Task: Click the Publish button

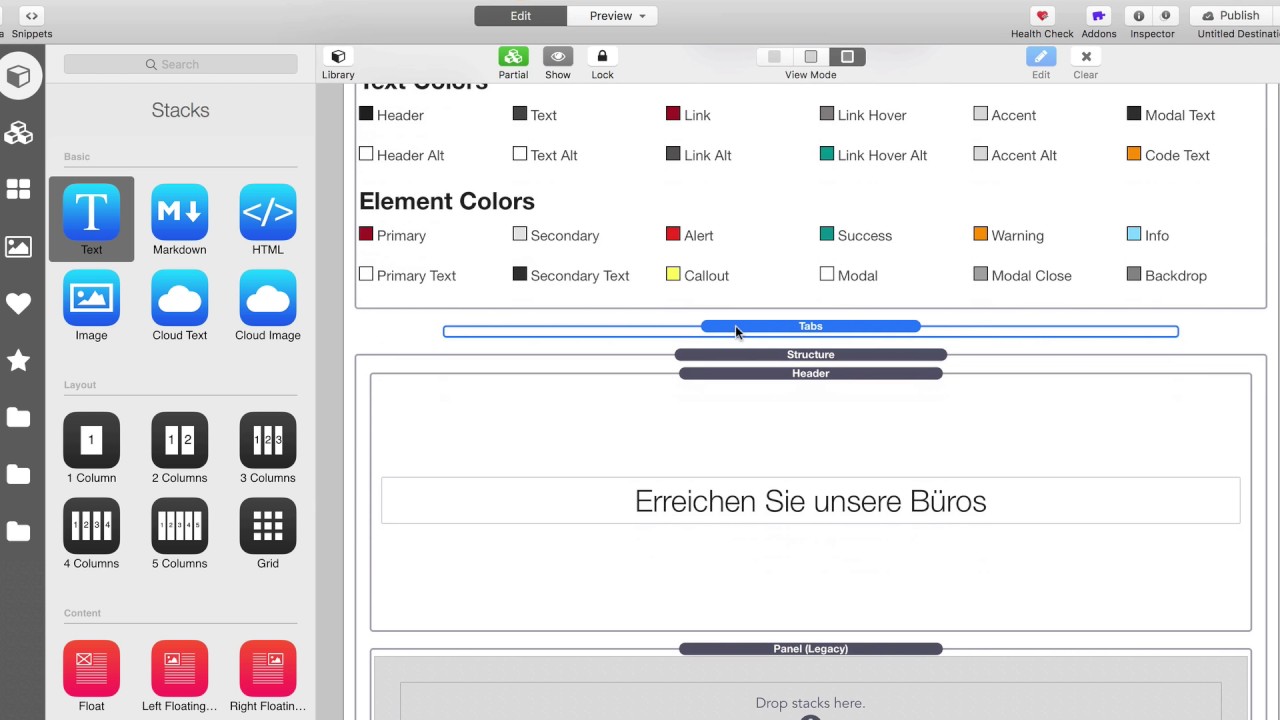Action: click(x=1231, y=16)
